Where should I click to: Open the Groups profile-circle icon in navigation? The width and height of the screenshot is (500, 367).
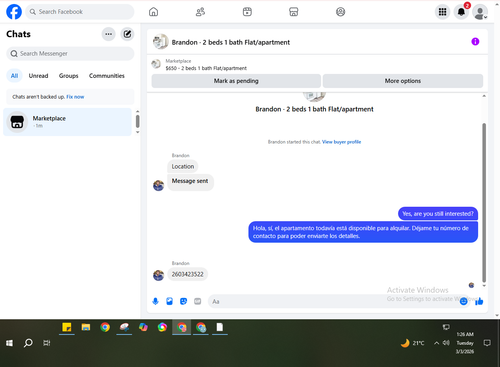(x=340, y=12)
